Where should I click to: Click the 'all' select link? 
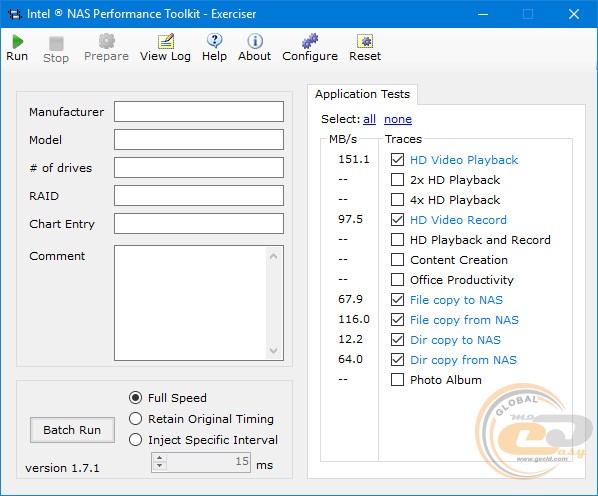369,119
